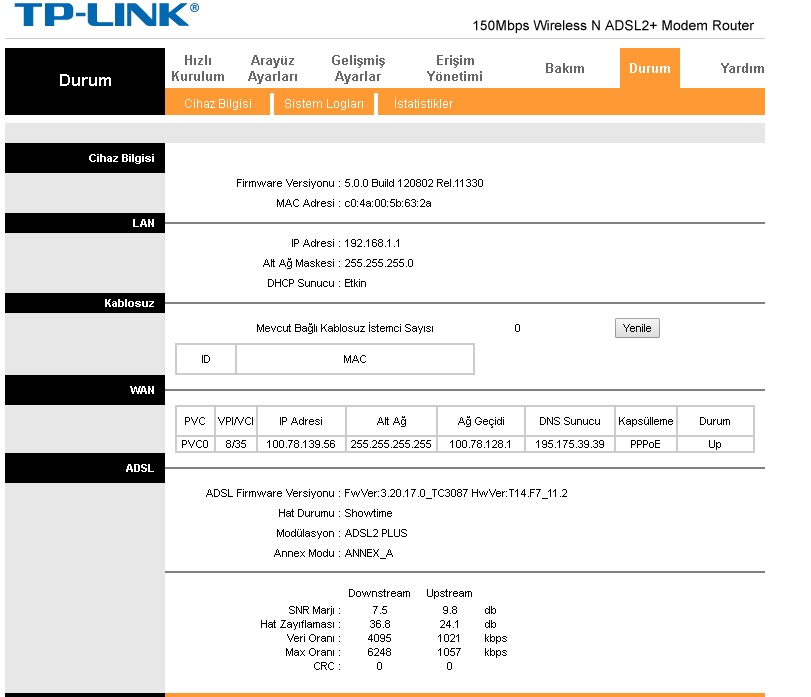811x697 pixels.
Task: Click the 150Mbps Wireless N ADSL2+ Modem Router title
Action: click(x=613, y=25)
